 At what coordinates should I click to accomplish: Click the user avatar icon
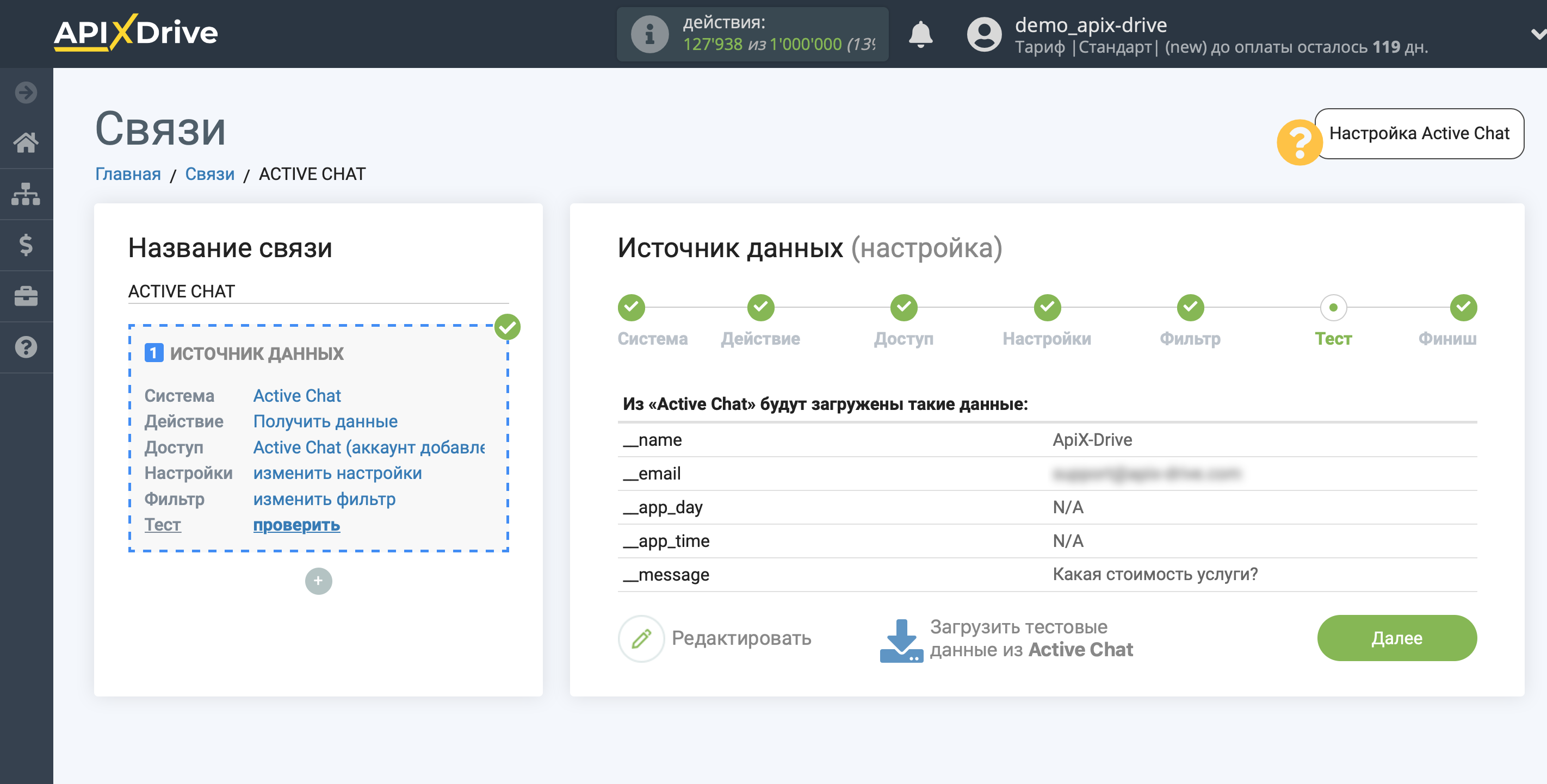tap(983, 34)
